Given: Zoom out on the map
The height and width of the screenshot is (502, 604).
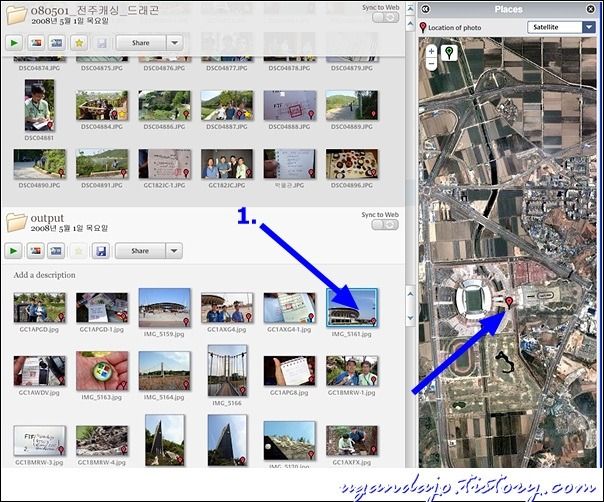Looking at the screenshot, I should (x=431, y=64).
